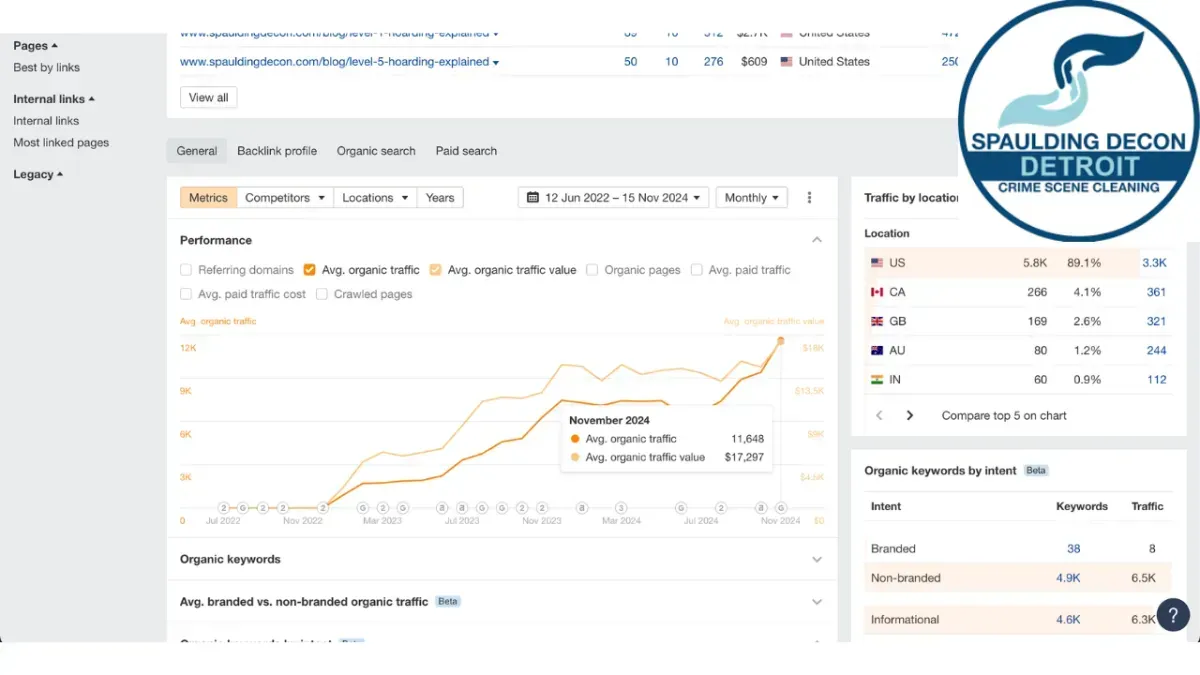
Task: Switch to the Paid search tab
Action: [466, 151]
